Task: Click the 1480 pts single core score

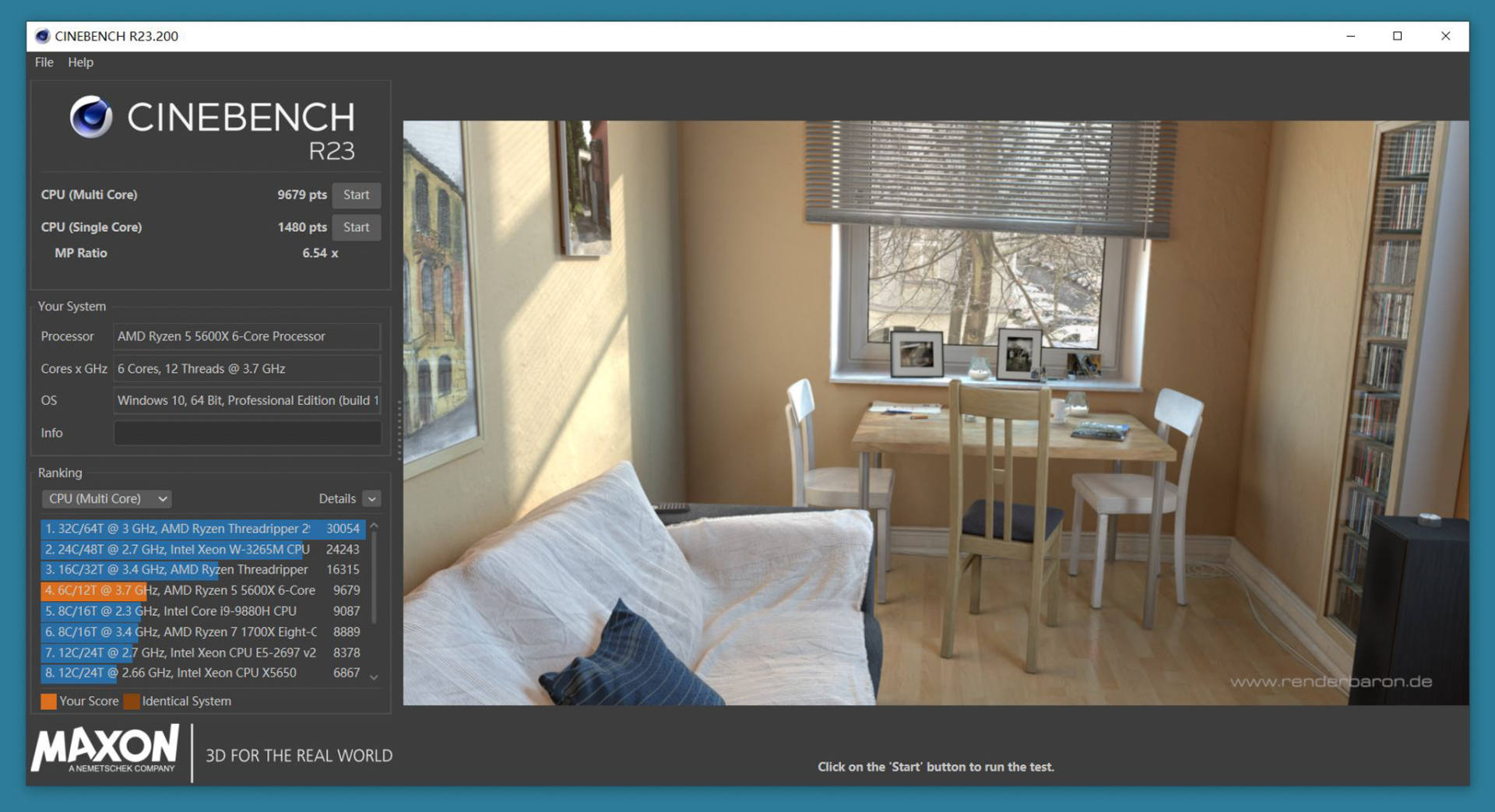Action: point(302,227)
